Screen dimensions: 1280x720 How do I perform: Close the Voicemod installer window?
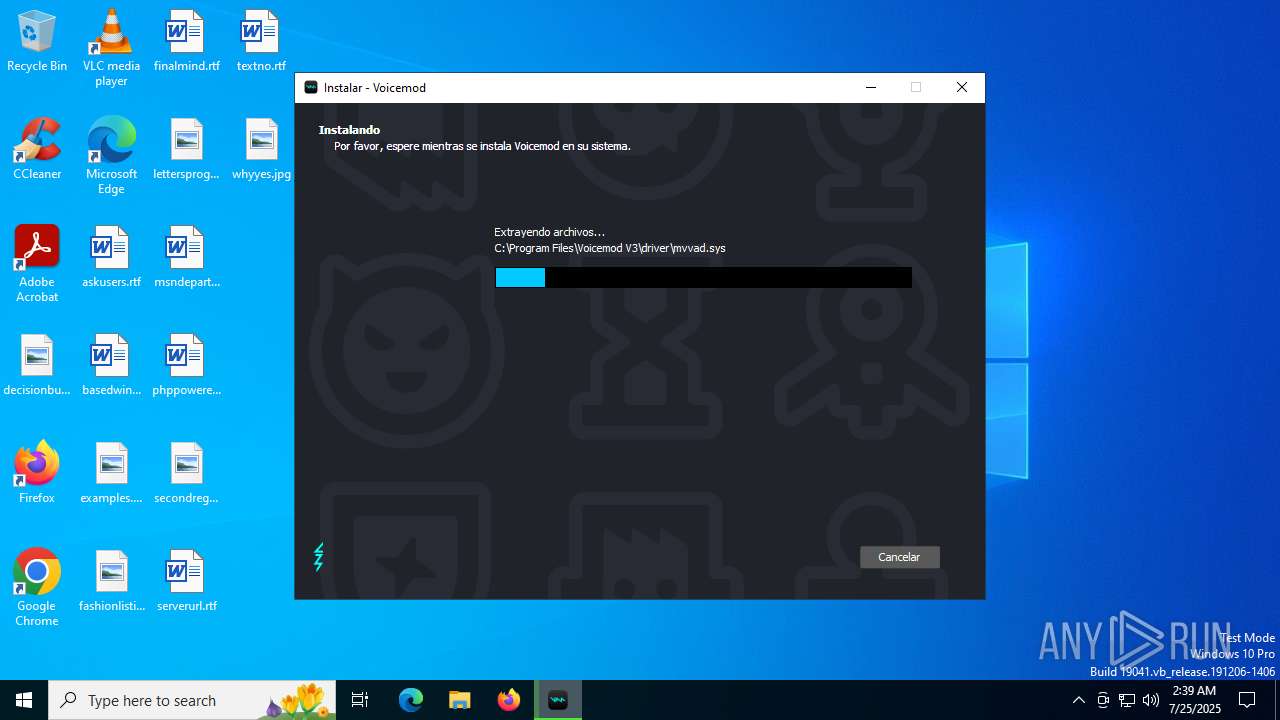click(962, 88)
